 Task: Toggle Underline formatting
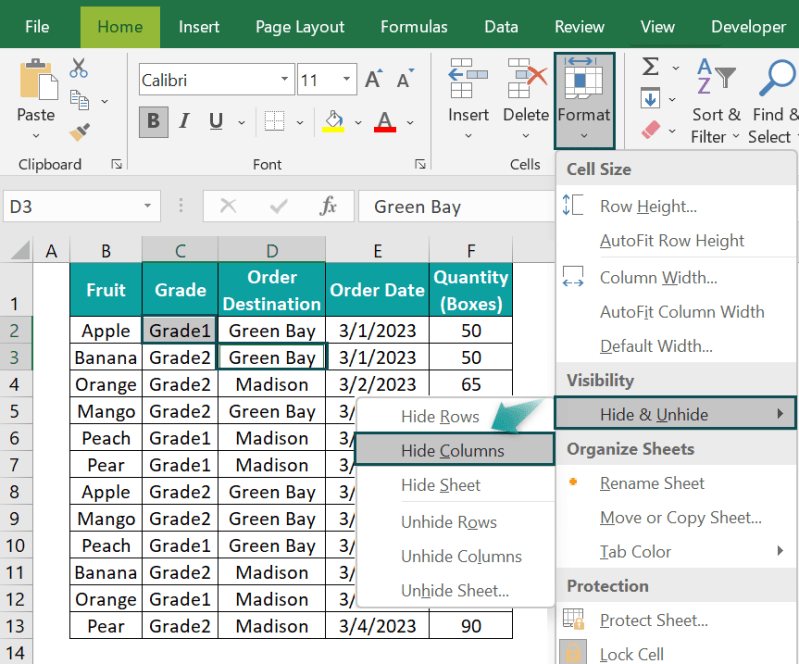tap(216, 122)
